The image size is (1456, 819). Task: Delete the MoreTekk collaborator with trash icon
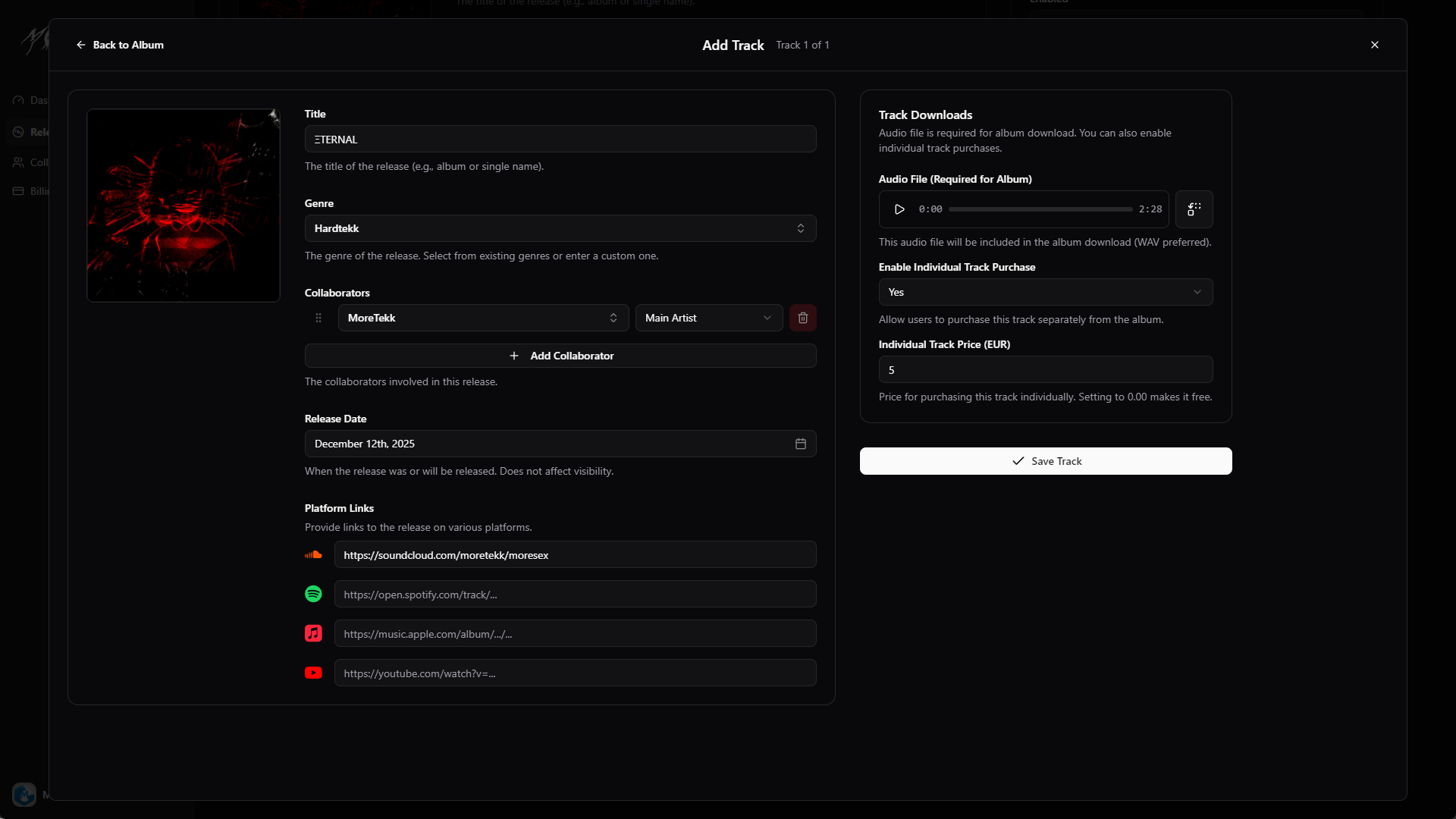pos(803,318)
